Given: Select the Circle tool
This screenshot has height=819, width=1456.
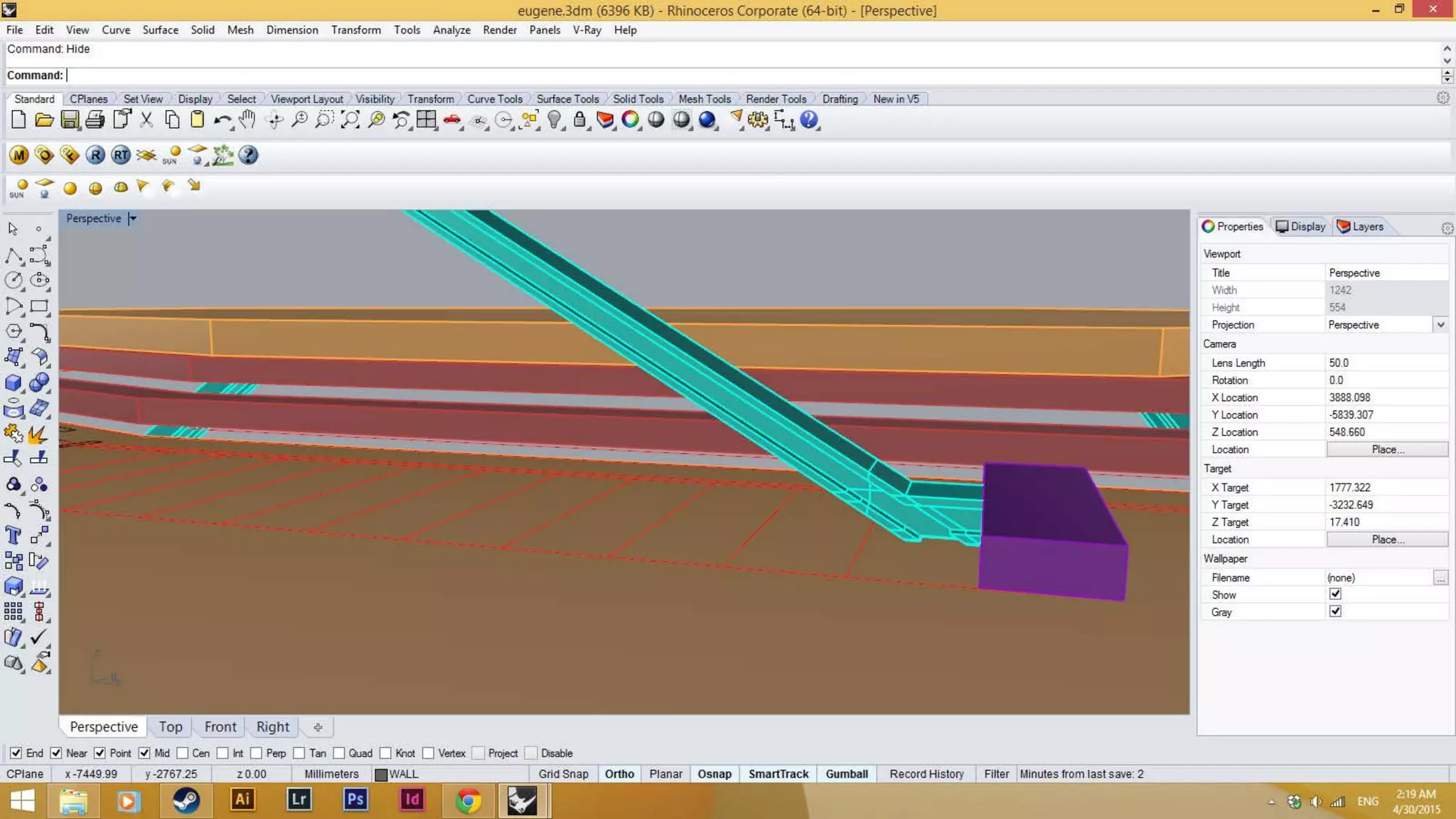Looking at the screenshot, I should [x=14, y=281].
